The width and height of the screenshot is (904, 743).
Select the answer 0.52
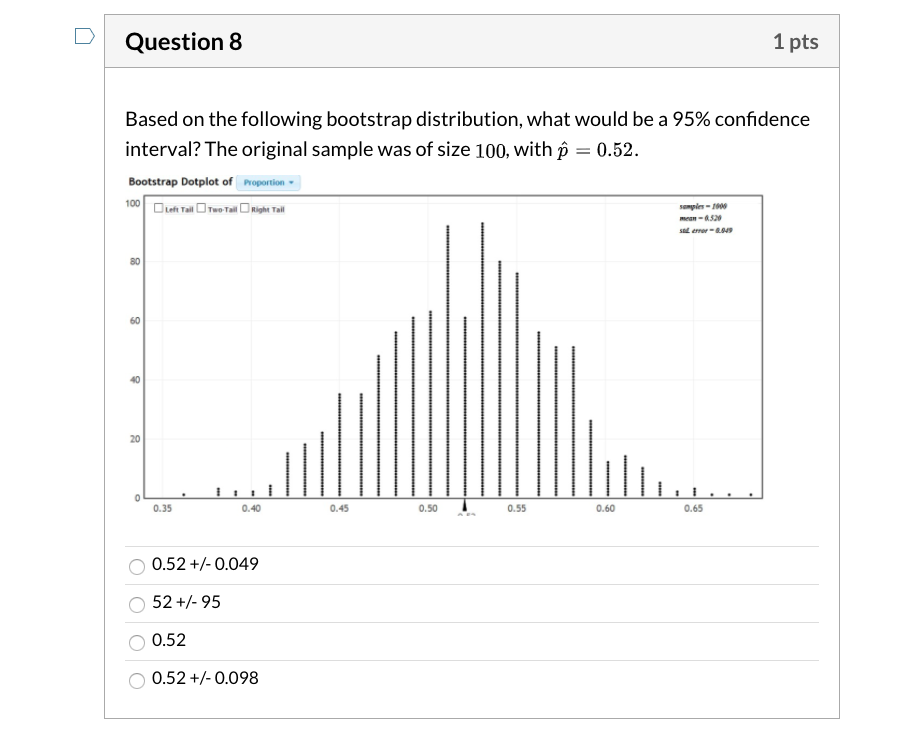click(137, 641)
